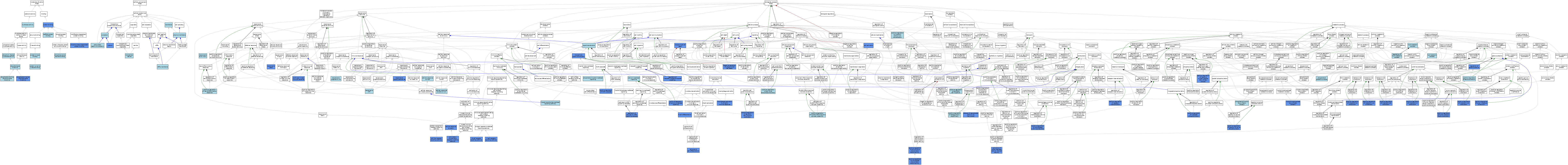The image size is (1568, 165).
Task: Select the 'neuroinflammatory response' node
Action: 206,67
